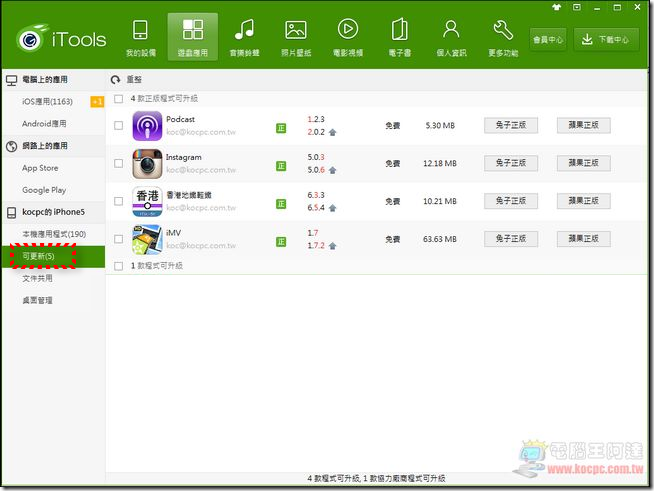Click the Podcast upgrade arrow icon
This screenshot has height=491, width=654.
pyautogui.click(x=332, y=132)
